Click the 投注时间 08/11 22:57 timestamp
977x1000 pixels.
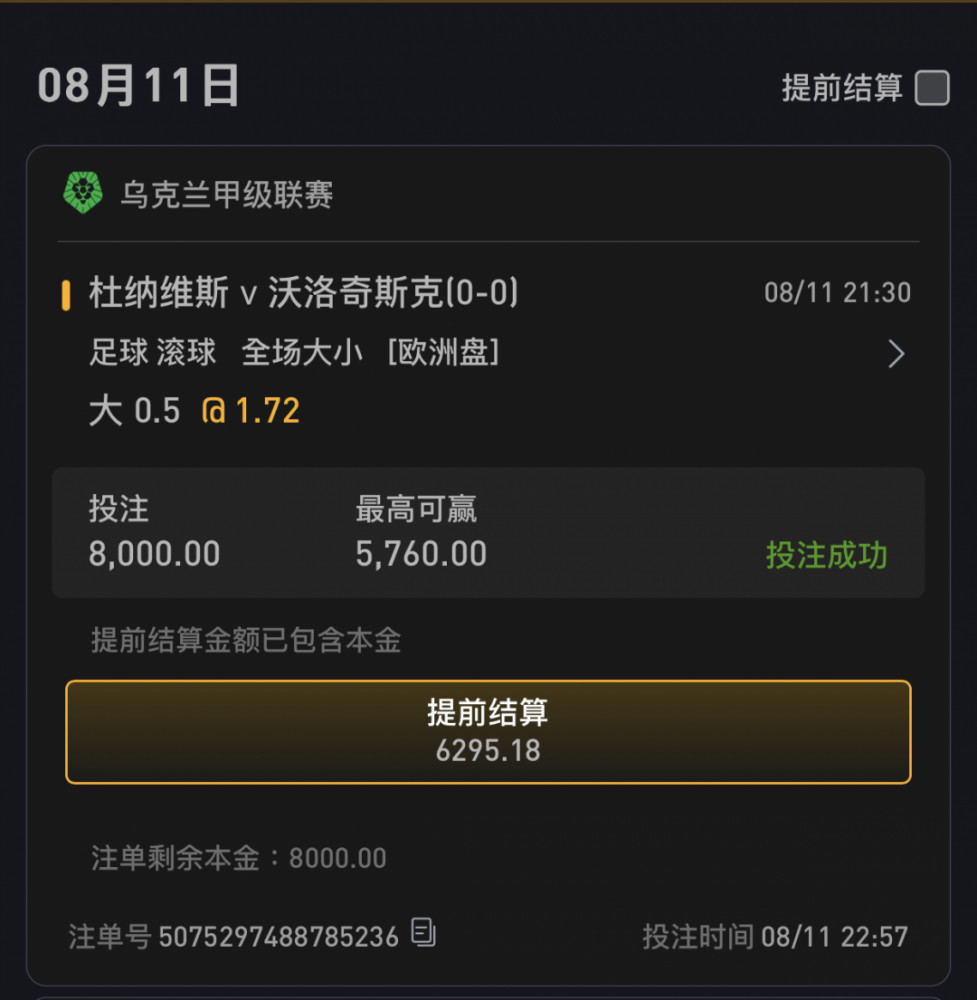(x=775, y=937)
